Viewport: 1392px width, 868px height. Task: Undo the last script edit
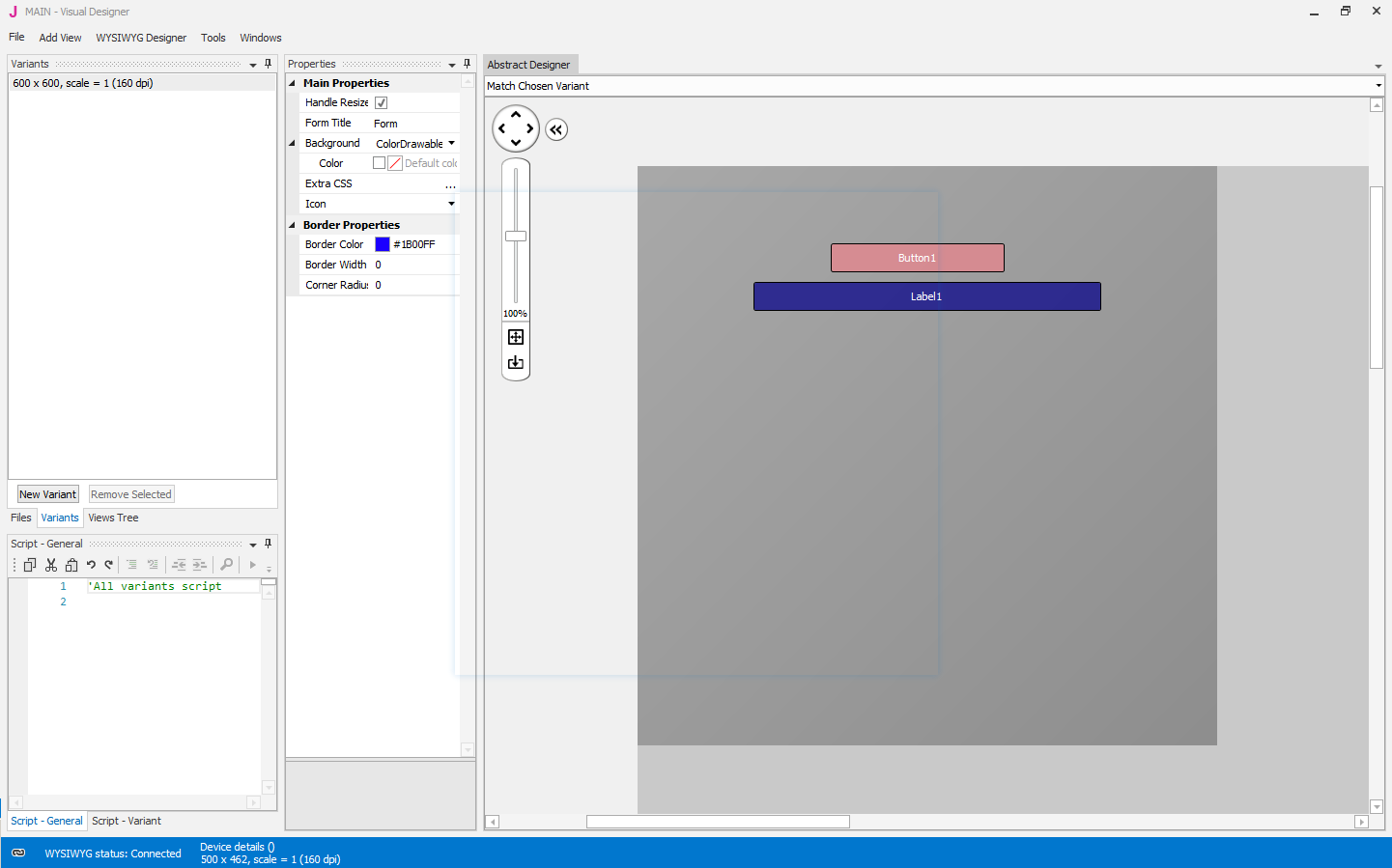click(x=91, y=565)
